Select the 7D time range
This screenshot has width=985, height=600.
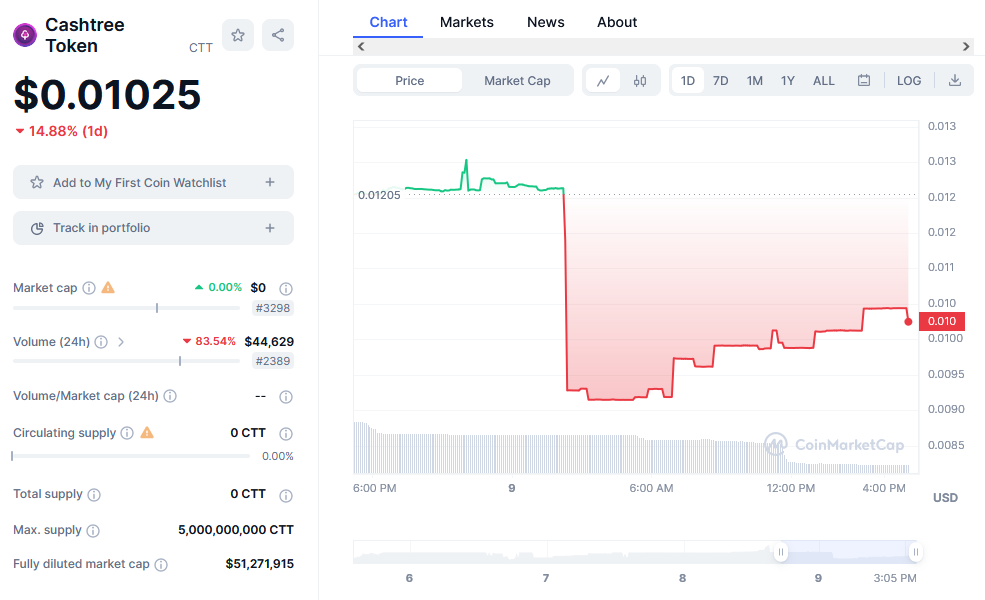[721, 80]
